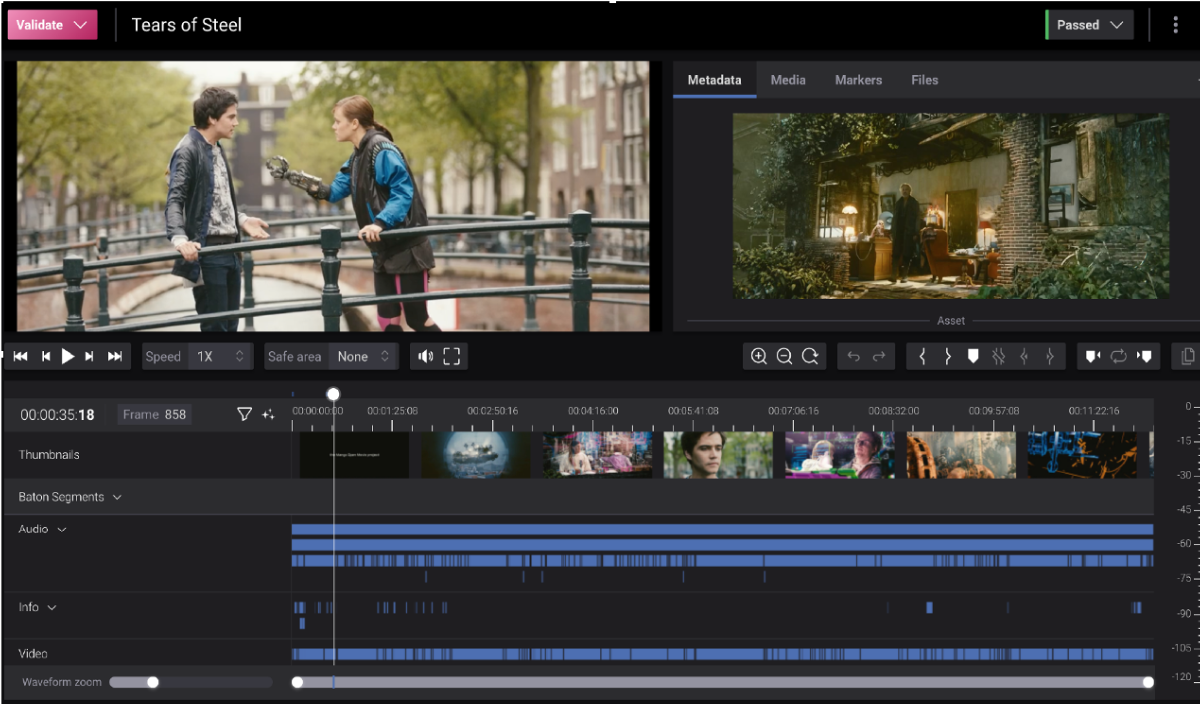
Task: Expand the Baton Segments track
Action: [x=117, y=497]
